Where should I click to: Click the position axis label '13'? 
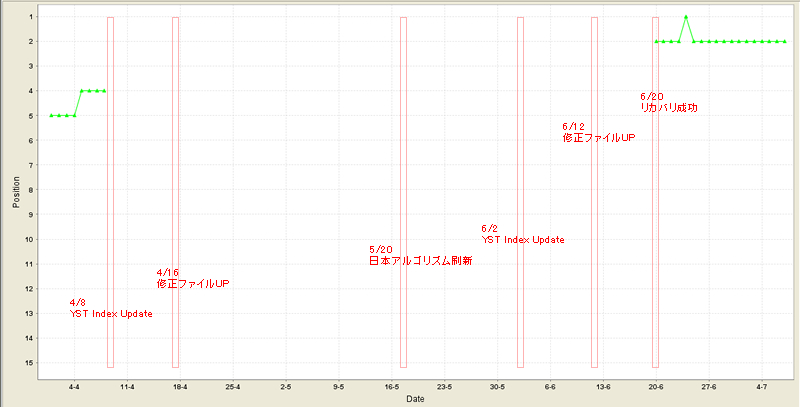[x=29, y=314]
